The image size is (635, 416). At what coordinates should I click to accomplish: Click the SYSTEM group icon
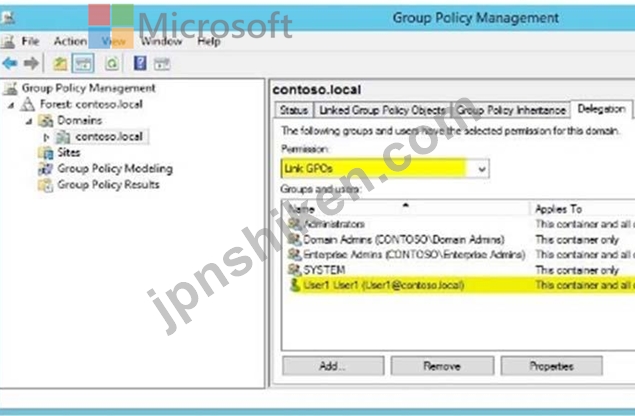click(x=294, y=269)
